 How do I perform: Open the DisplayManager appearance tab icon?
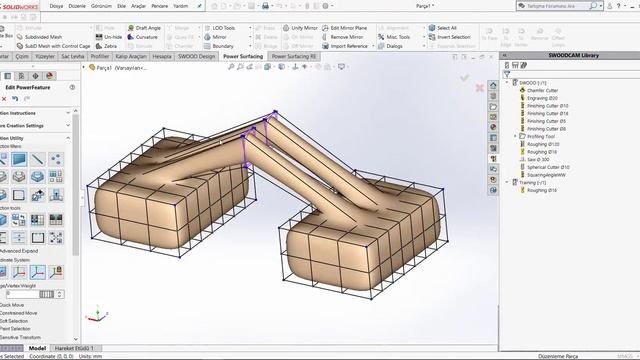[x=50, y=76]
